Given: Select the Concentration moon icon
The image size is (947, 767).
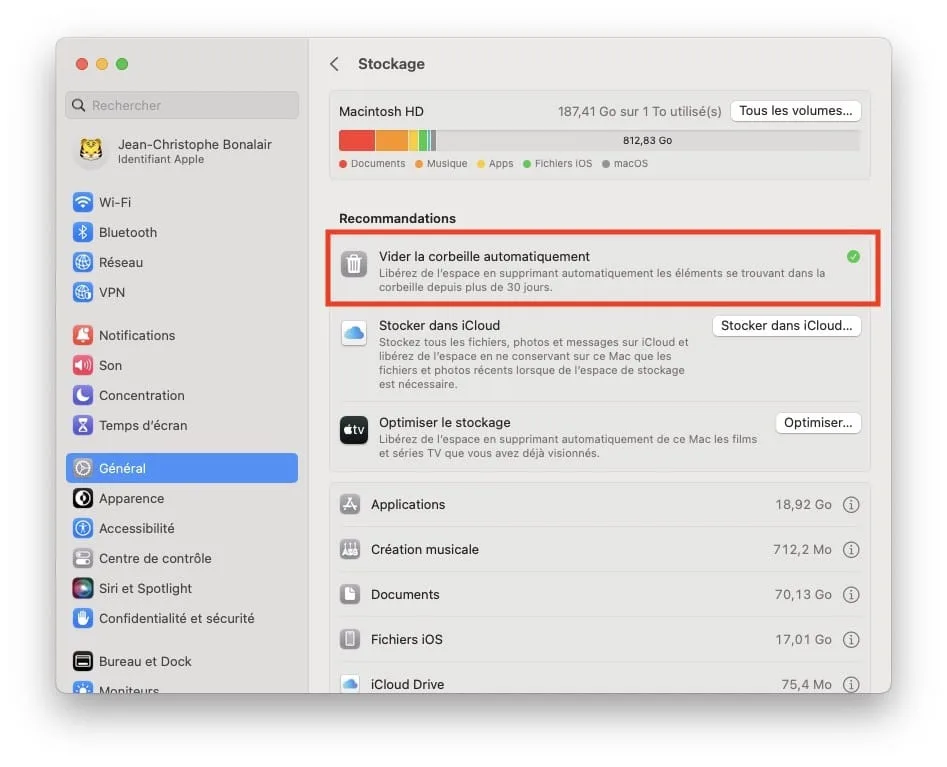Looking at the screenshot, I should tap(83, 395).
